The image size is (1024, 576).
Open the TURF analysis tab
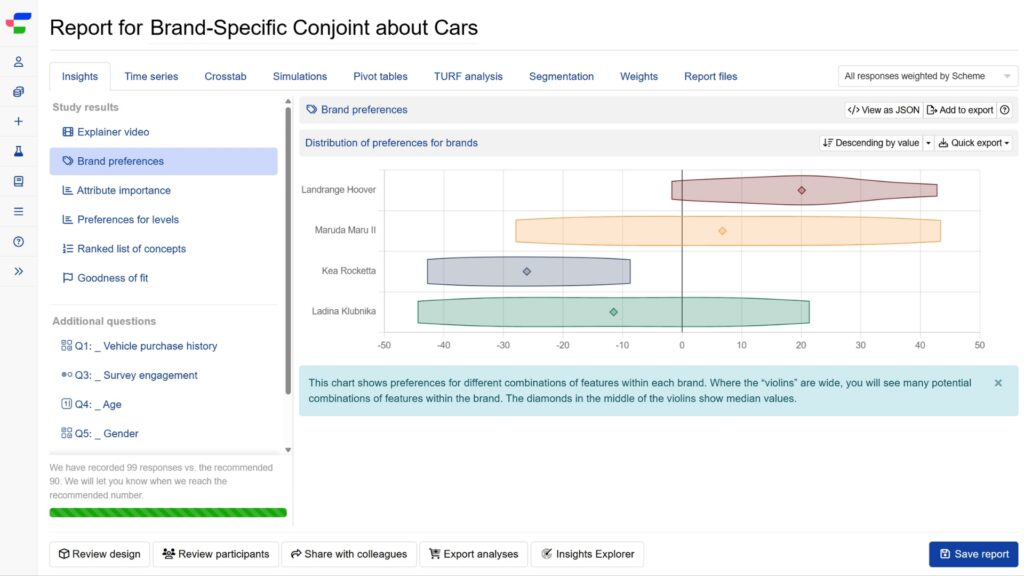click(468, 76)
